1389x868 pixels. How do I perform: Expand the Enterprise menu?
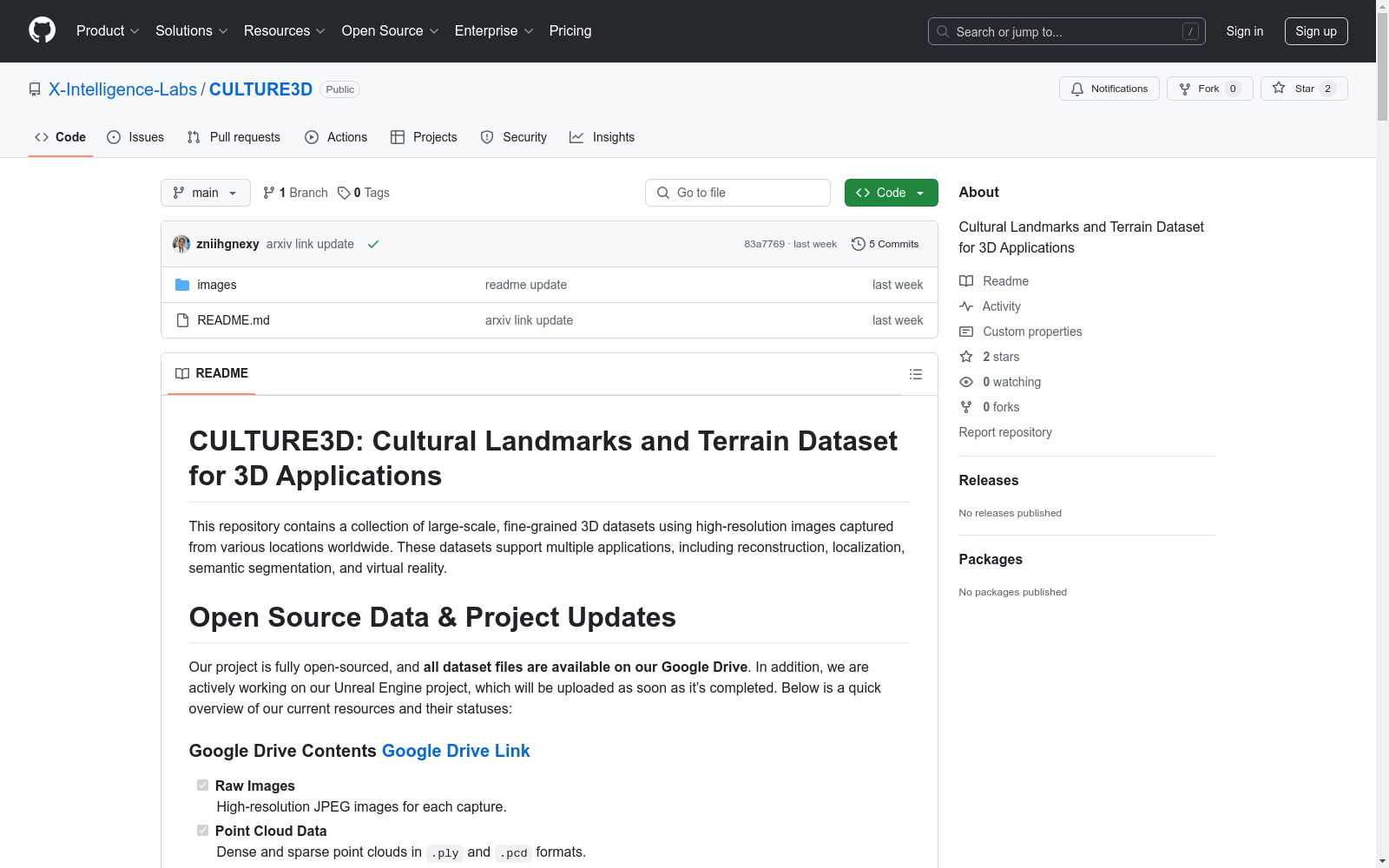[x=494, y=31]
